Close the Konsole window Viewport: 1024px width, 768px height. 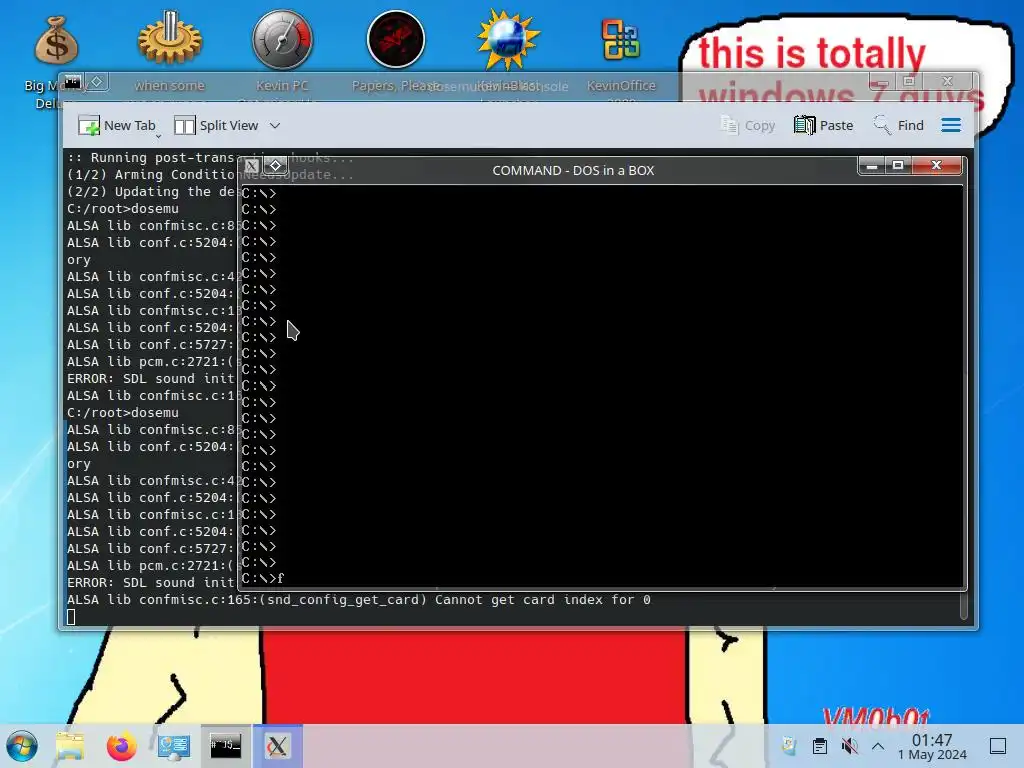pos(948,82)
